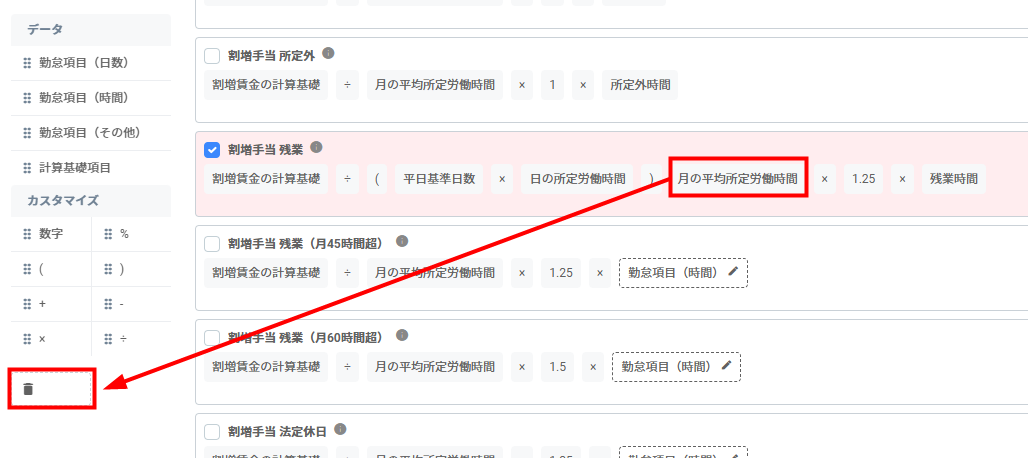Click the + operator customize item

tap(51, 304)
